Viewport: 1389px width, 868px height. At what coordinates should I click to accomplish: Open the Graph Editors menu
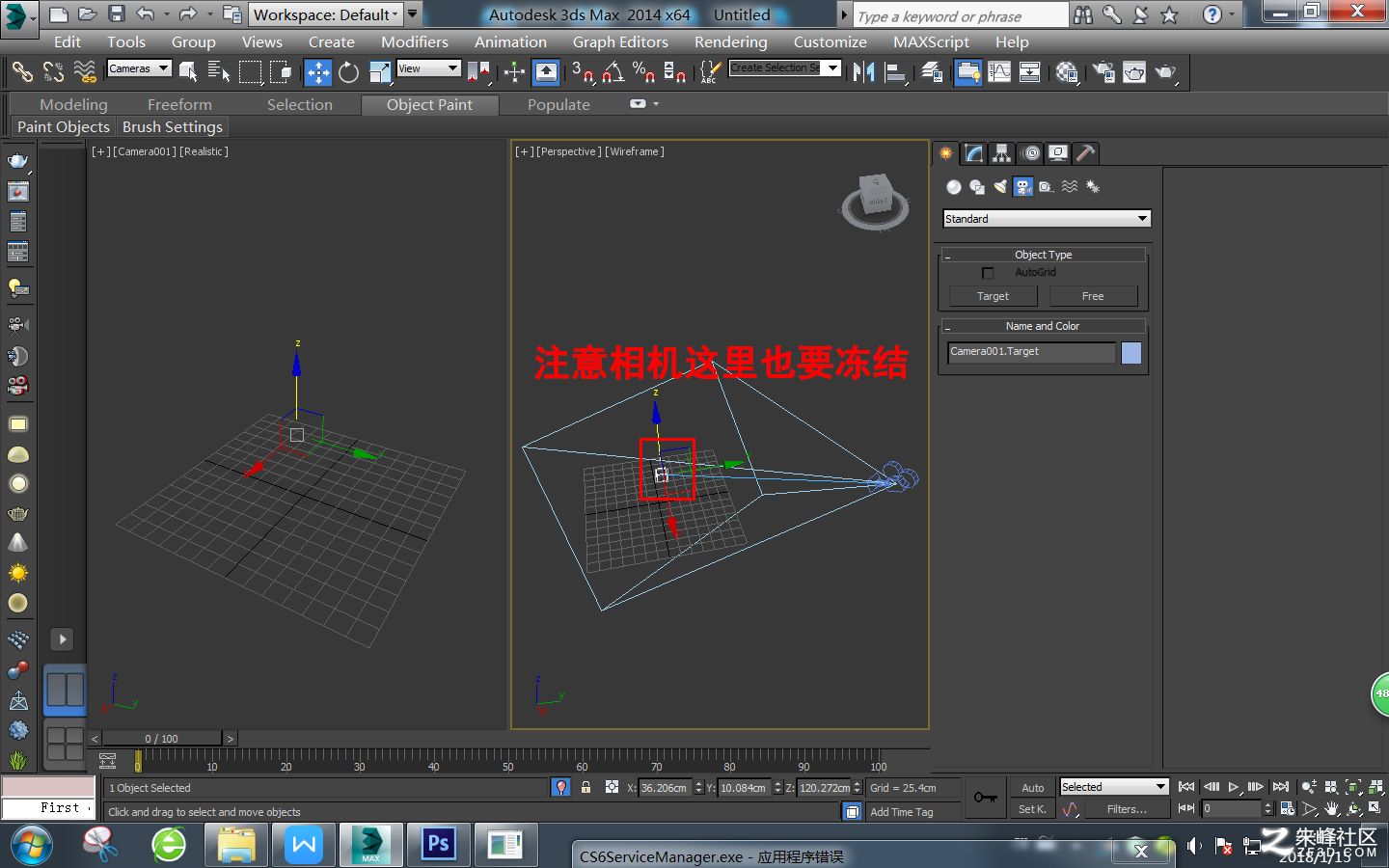click(620, 42)
